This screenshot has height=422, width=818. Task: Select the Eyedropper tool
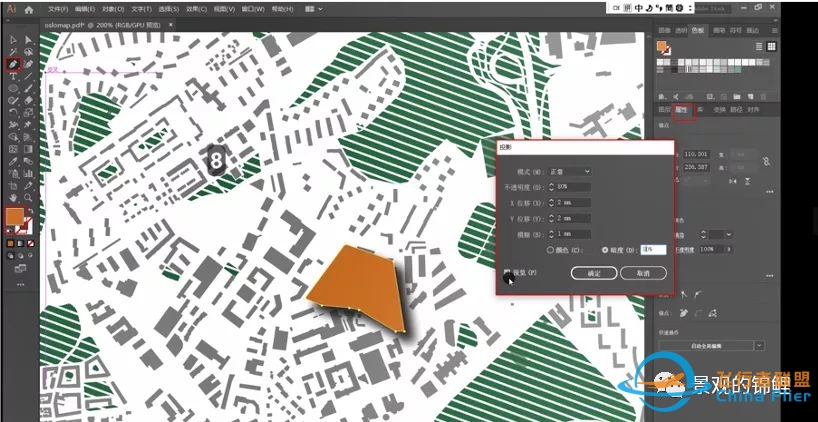tap(13, 161)
